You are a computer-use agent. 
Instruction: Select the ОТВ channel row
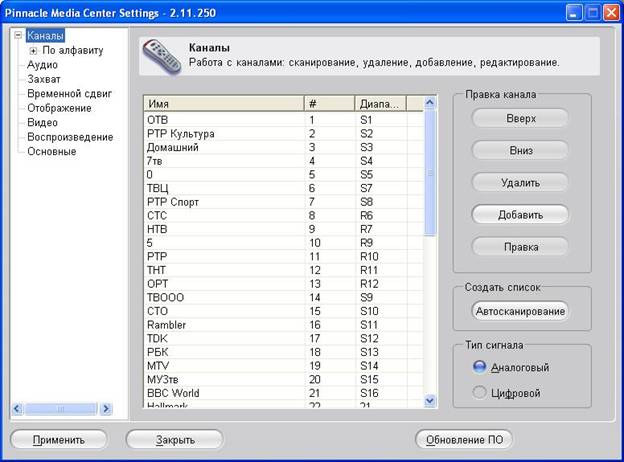tap(283, 120)
